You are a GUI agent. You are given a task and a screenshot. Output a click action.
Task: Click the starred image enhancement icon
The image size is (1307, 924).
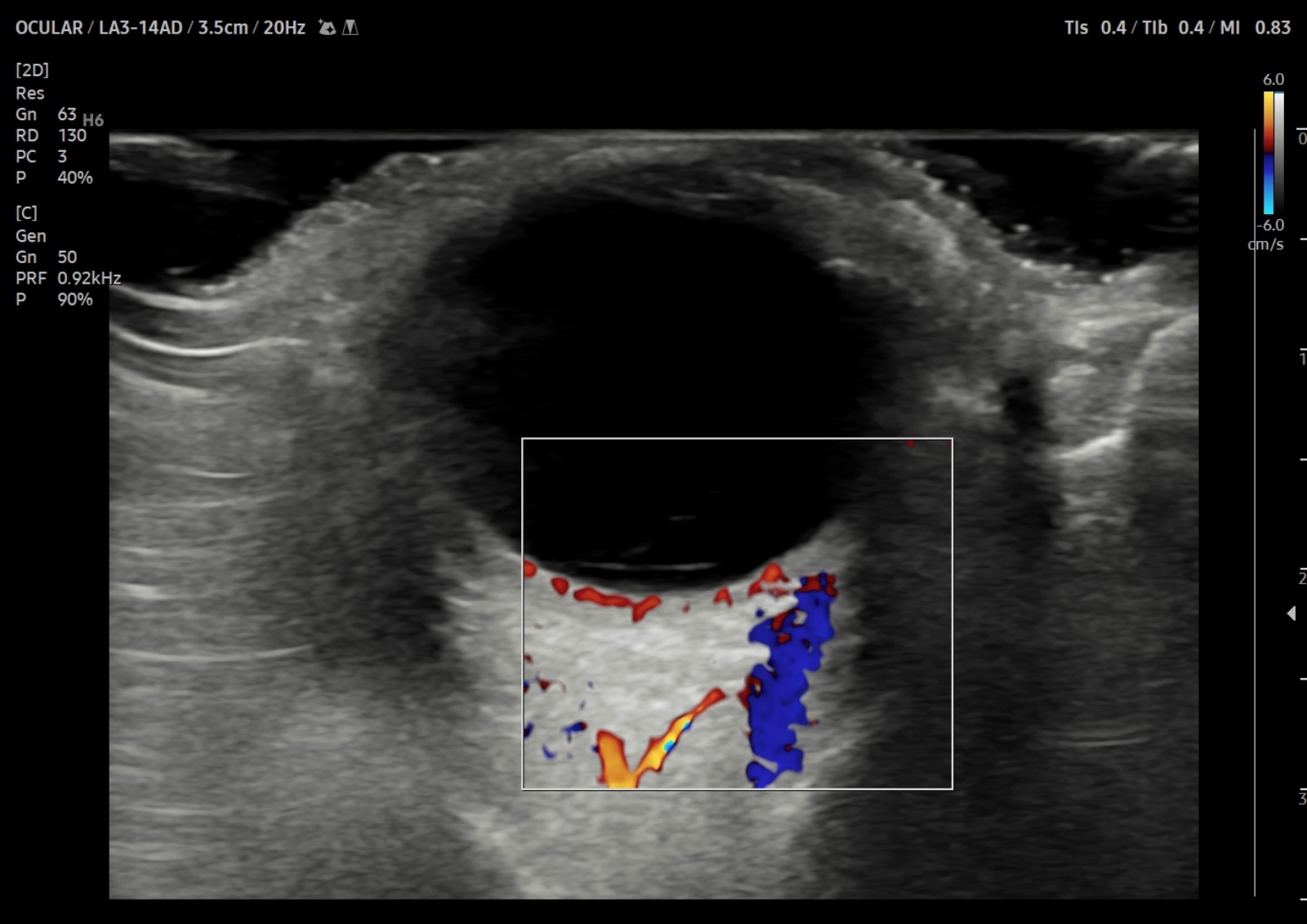tap(327, 28)
